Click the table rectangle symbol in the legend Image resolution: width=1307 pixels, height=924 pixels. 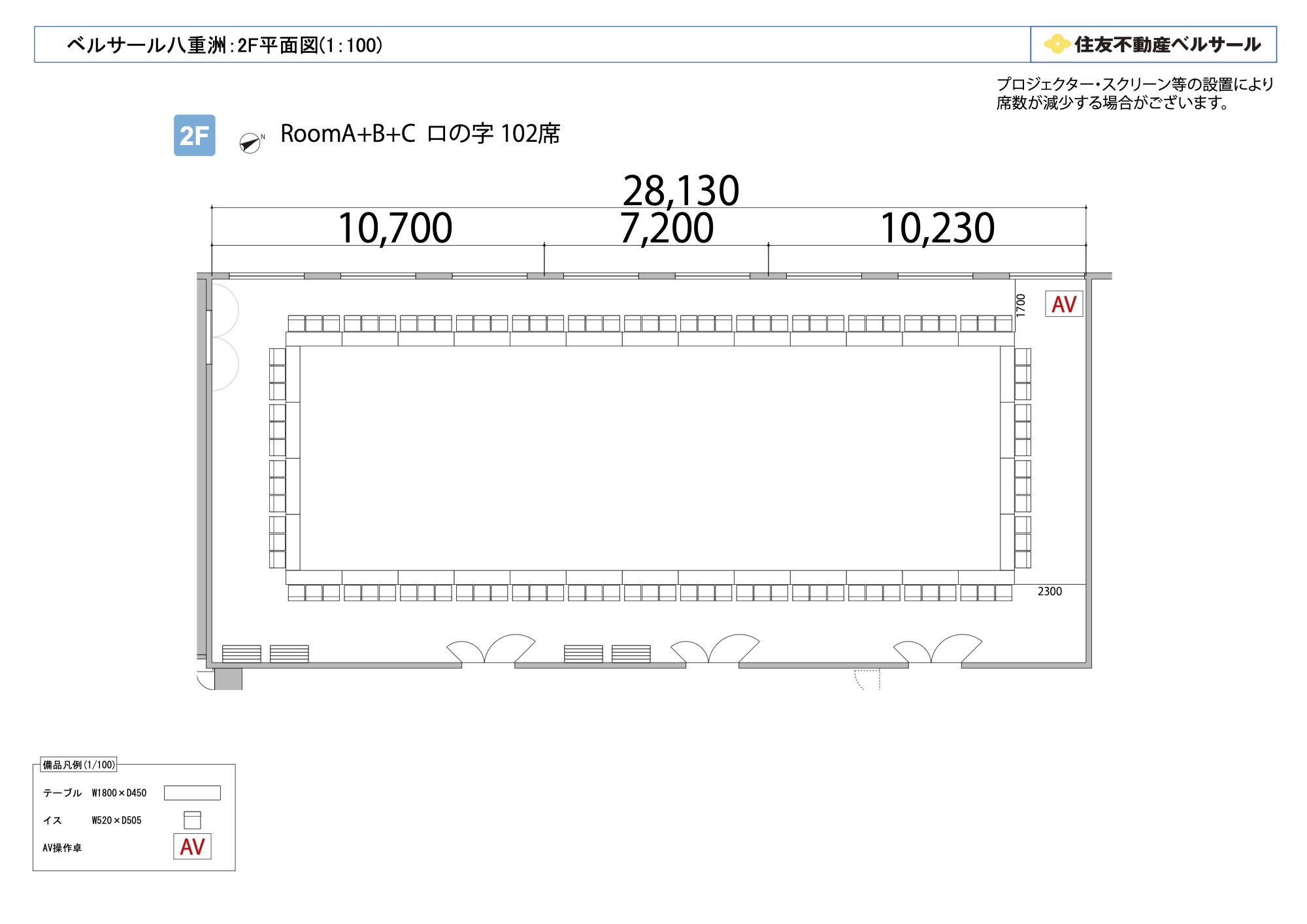(192, 793)
